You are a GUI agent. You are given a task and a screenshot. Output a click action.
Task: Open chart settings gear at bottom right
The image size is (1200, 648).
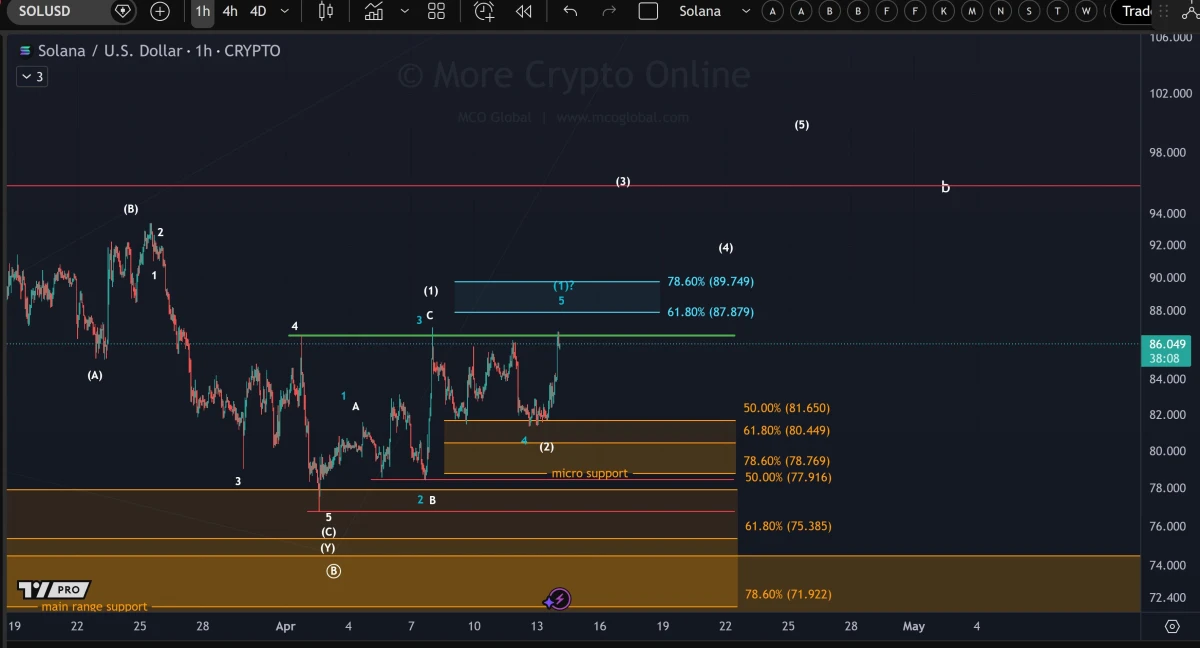coord(1173,626)
